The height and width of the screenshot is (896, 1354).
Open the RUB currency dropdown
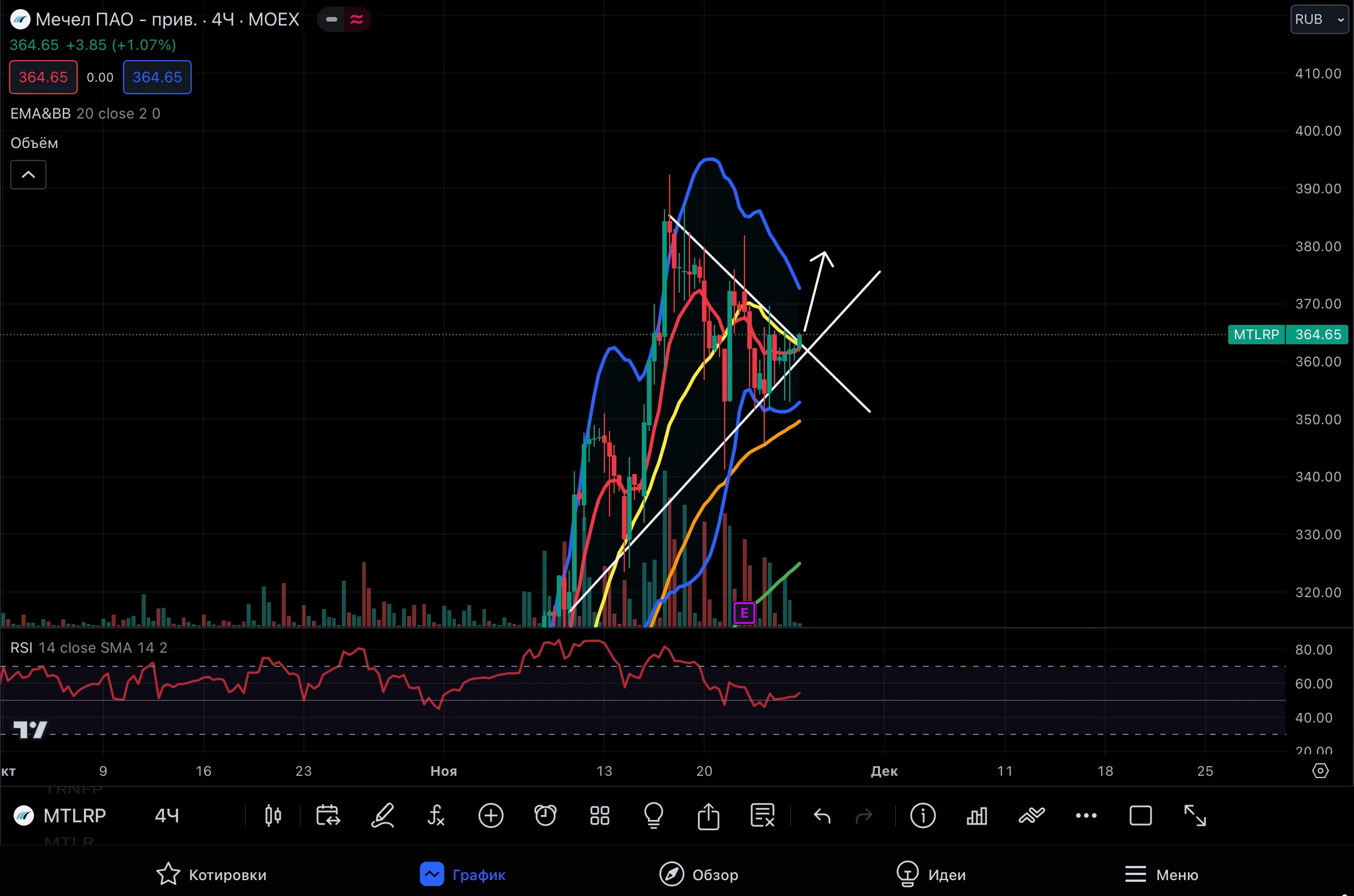(1320, 19)
